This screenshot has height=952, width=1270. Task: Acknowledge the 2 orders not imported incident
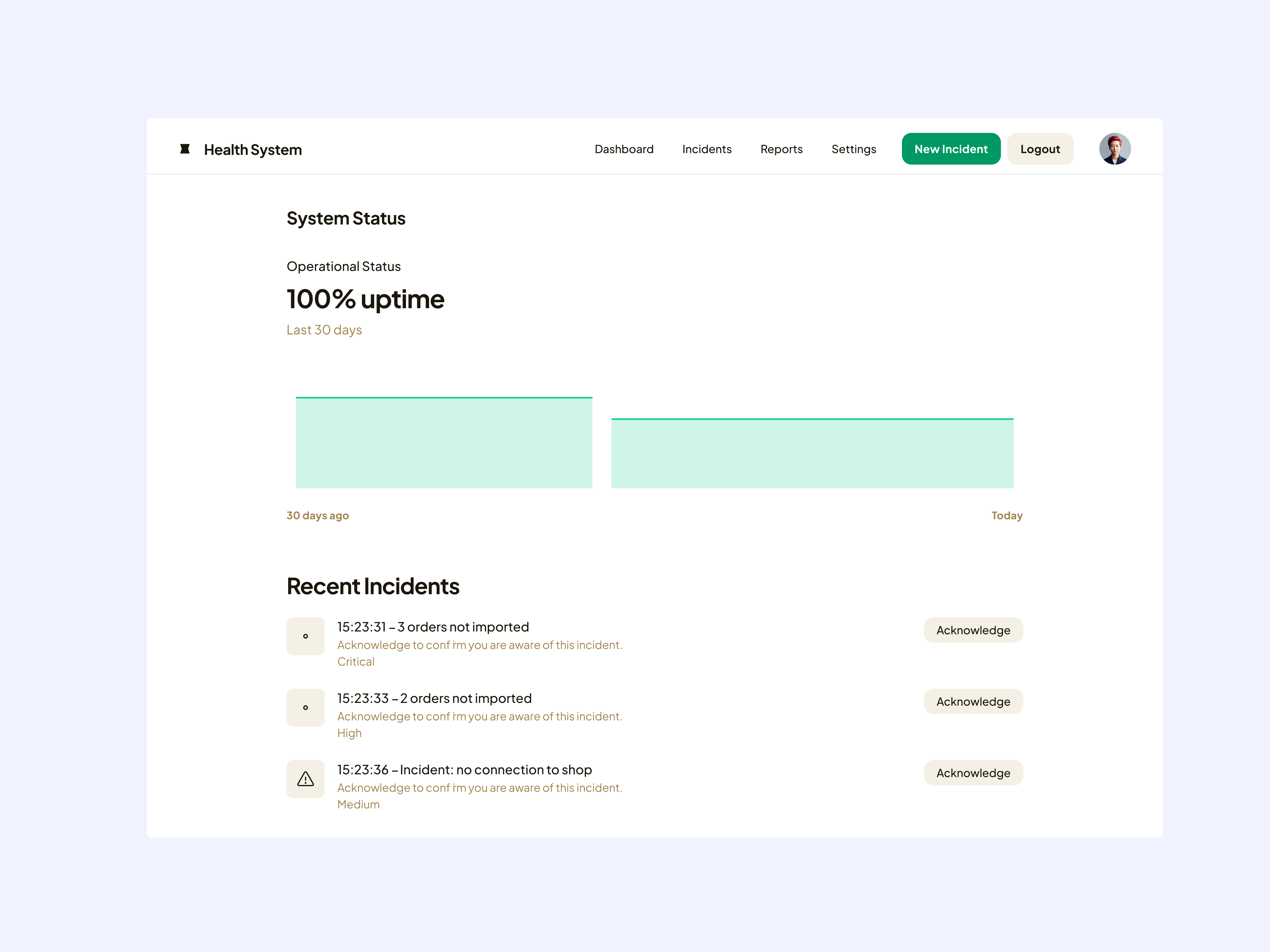(x=973, y=701)
